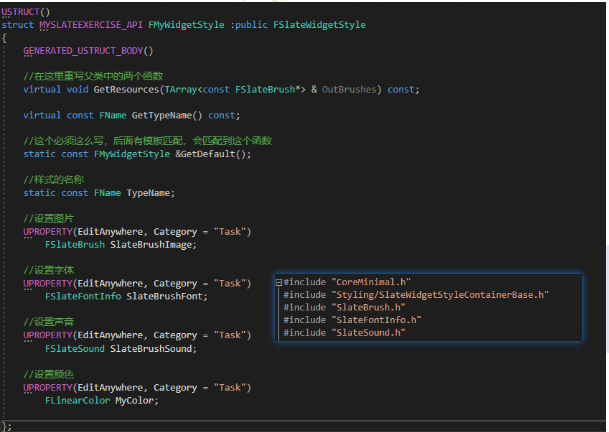
Task: Click the comment 设置字体
Action: (49, 270)
